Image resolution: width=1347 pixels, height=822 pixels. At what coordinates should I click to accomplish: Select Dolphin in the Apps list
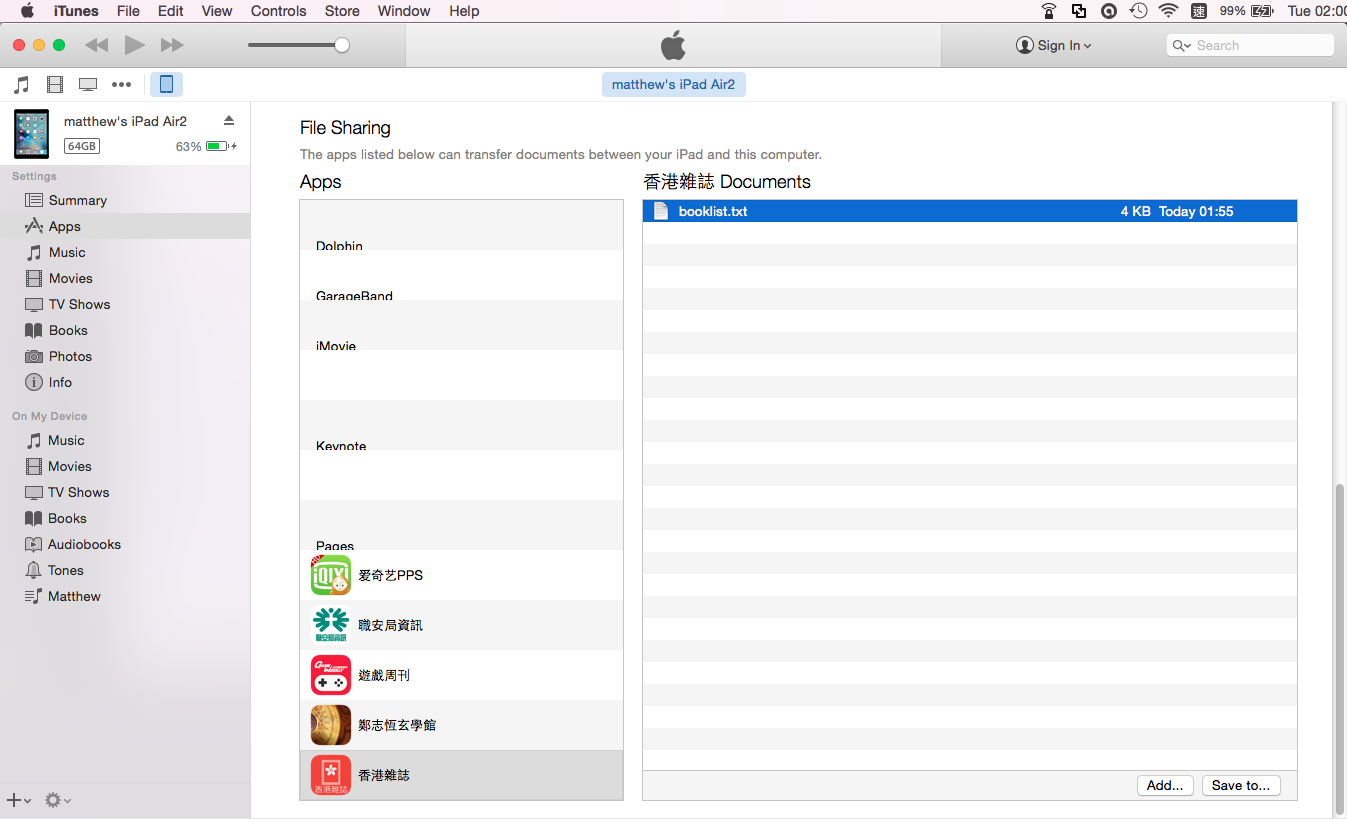tap(461, 225)
